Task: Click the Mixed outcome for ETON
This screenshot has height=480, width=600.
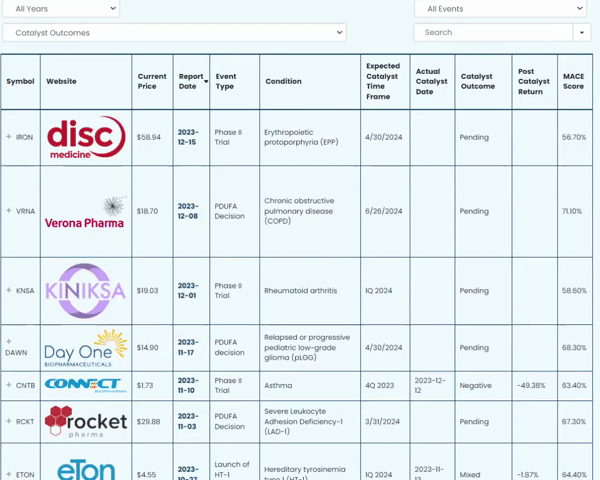Action: 470,475
